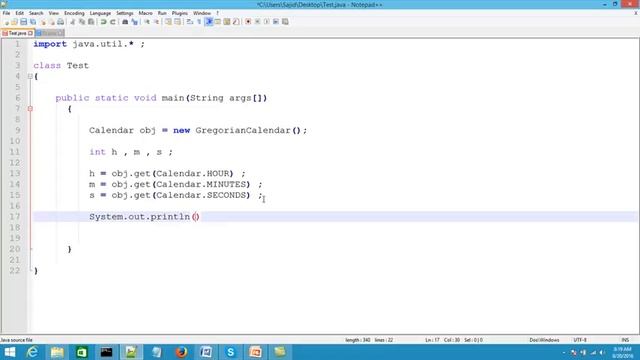Open the Run menu
Screen dimensions: 640x360
click(162, 13)
